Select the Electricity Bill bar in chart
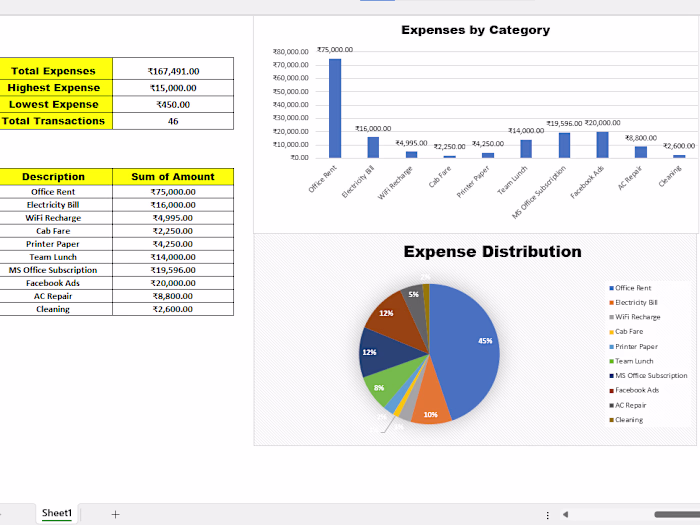Screen dimensions: 700x525 click(373, 147)
